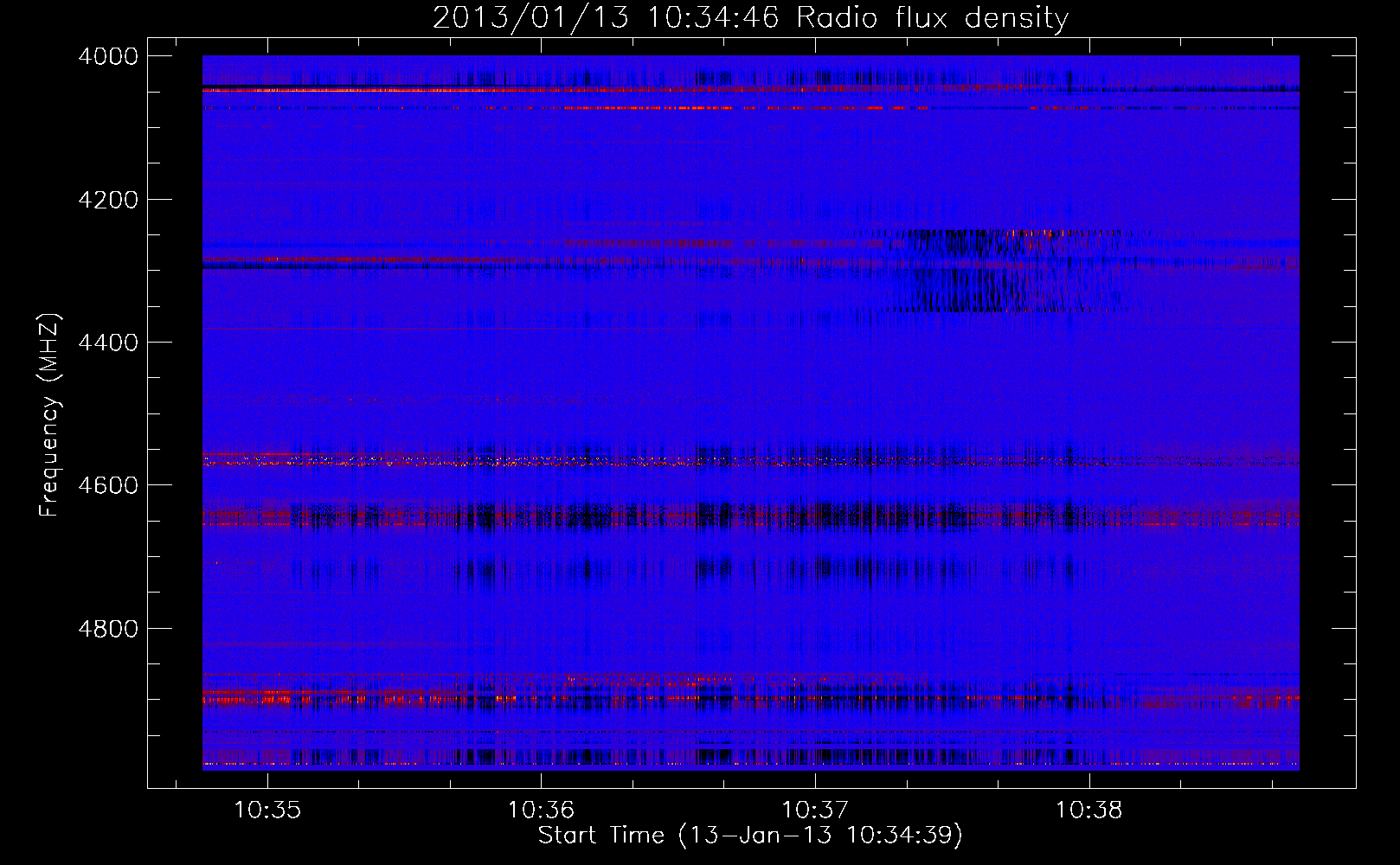Click the 10:37 time axis label
The width and height of the screenshot is (1400, 865).
pos(815,811)
